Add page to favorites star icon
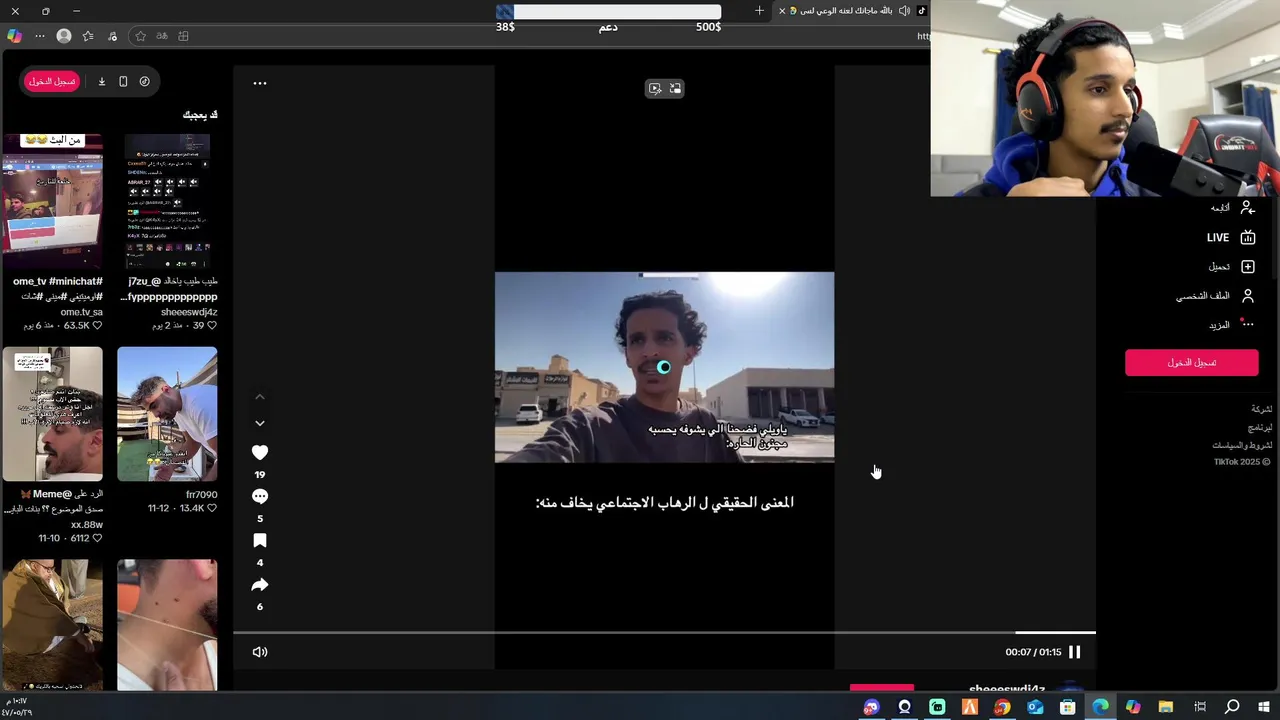Image resolution: width=1280 pixels, height=720 pixels. pos(140,36)
